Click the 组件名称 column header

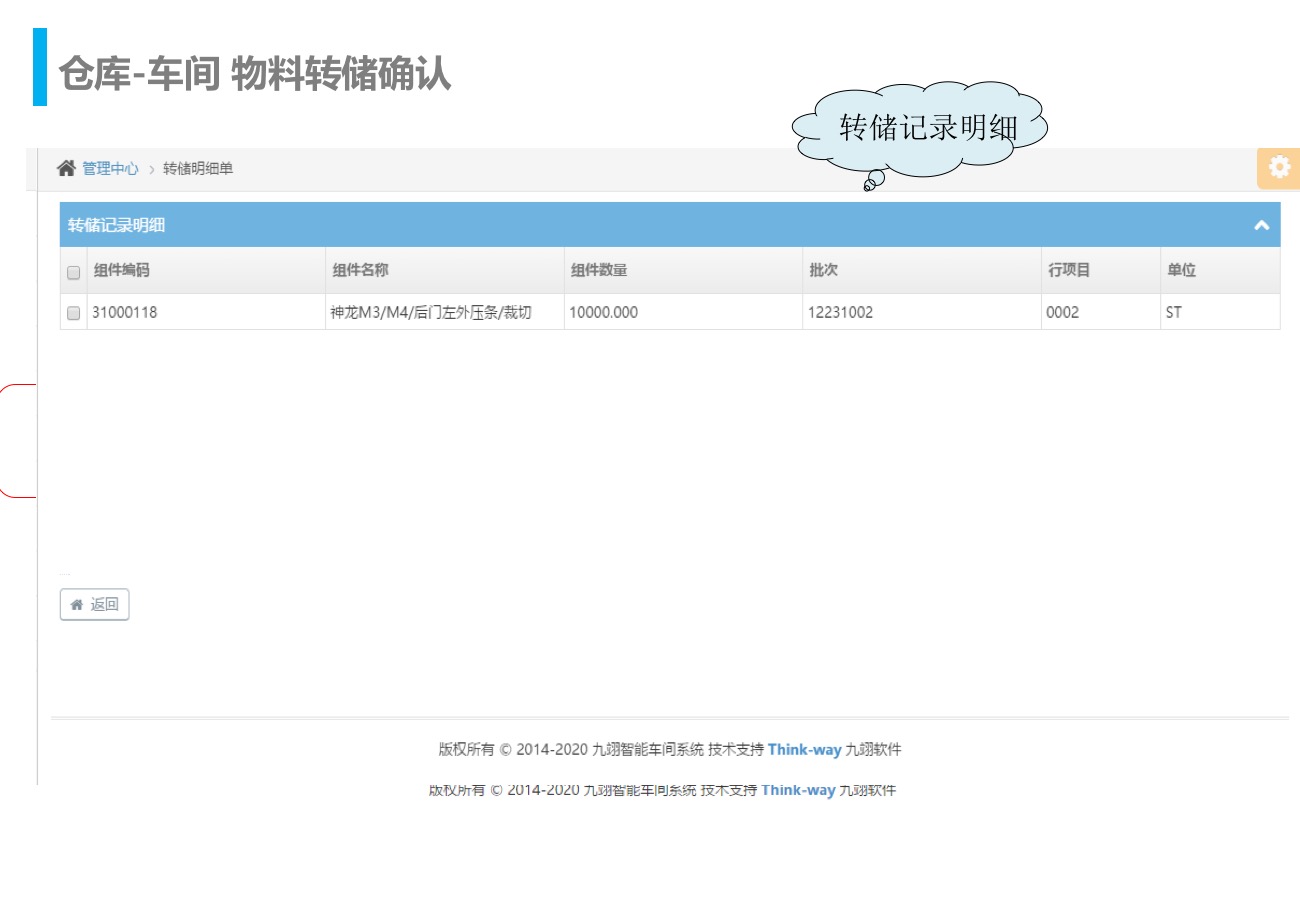pos(360,271)
